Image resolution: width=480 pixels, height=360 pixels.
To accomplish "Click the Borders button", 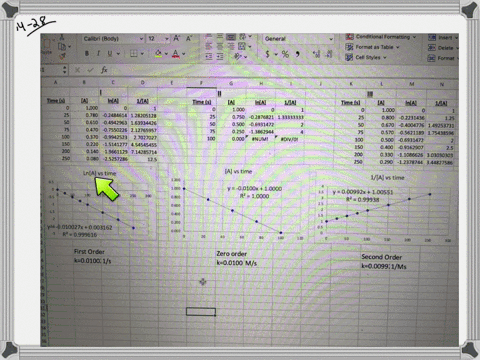I will (134, 53).
